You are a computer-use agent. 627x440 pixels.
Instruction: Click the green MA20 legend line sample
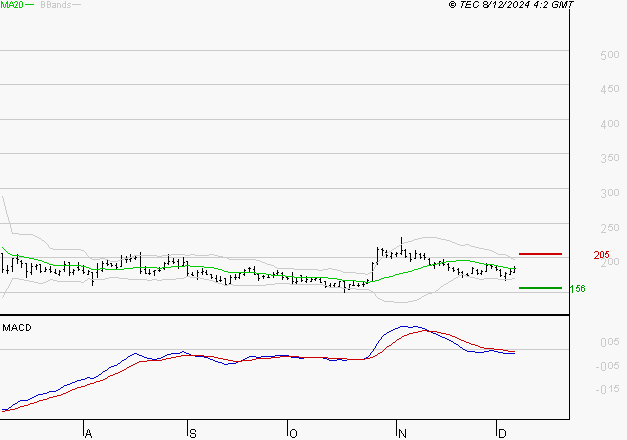point(29,5)
